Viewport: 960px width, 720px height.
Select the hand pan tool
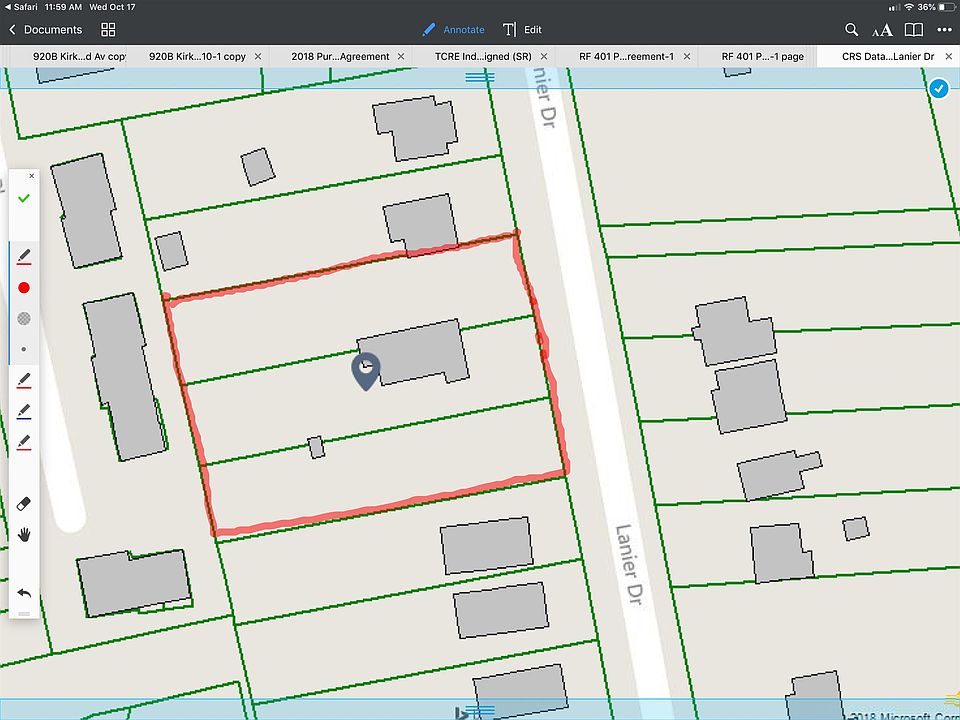point(24,534)
